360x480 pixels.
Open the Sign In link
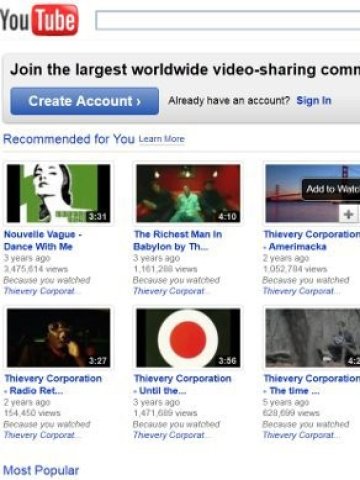pos(314,100)
